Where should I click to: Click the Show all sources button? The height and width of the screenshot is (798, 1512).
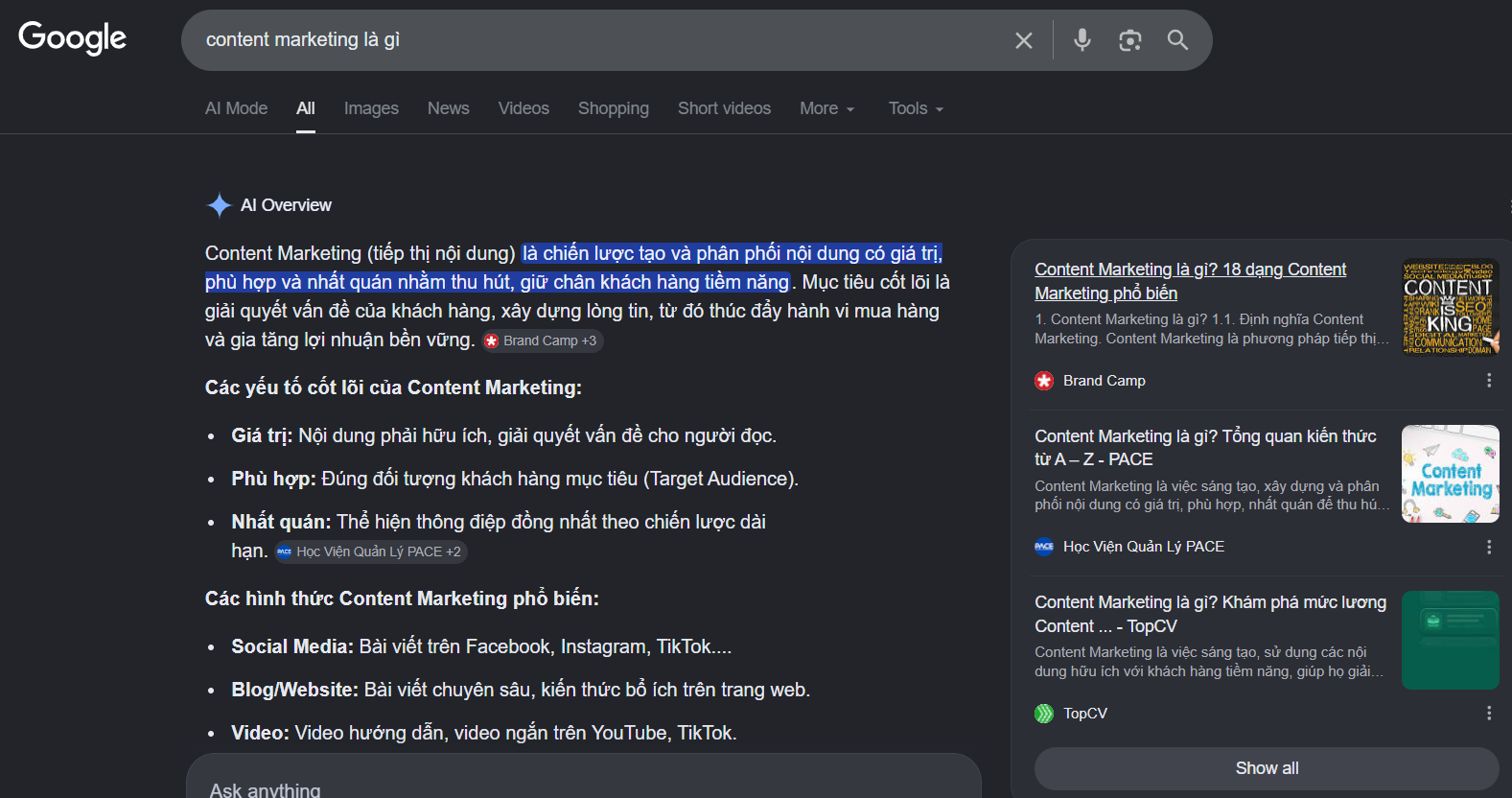click(x=1267, y=768)
